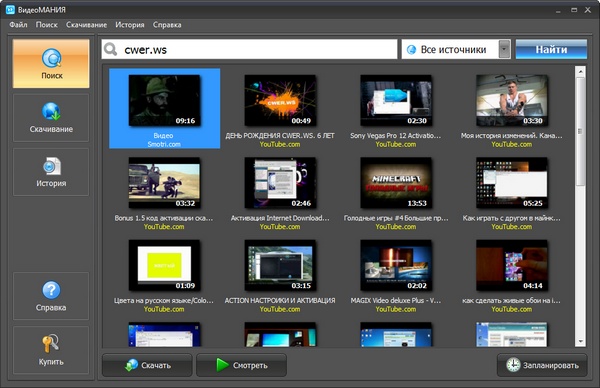
Task: Click the Скачать download button
Action: coord(147,365)
